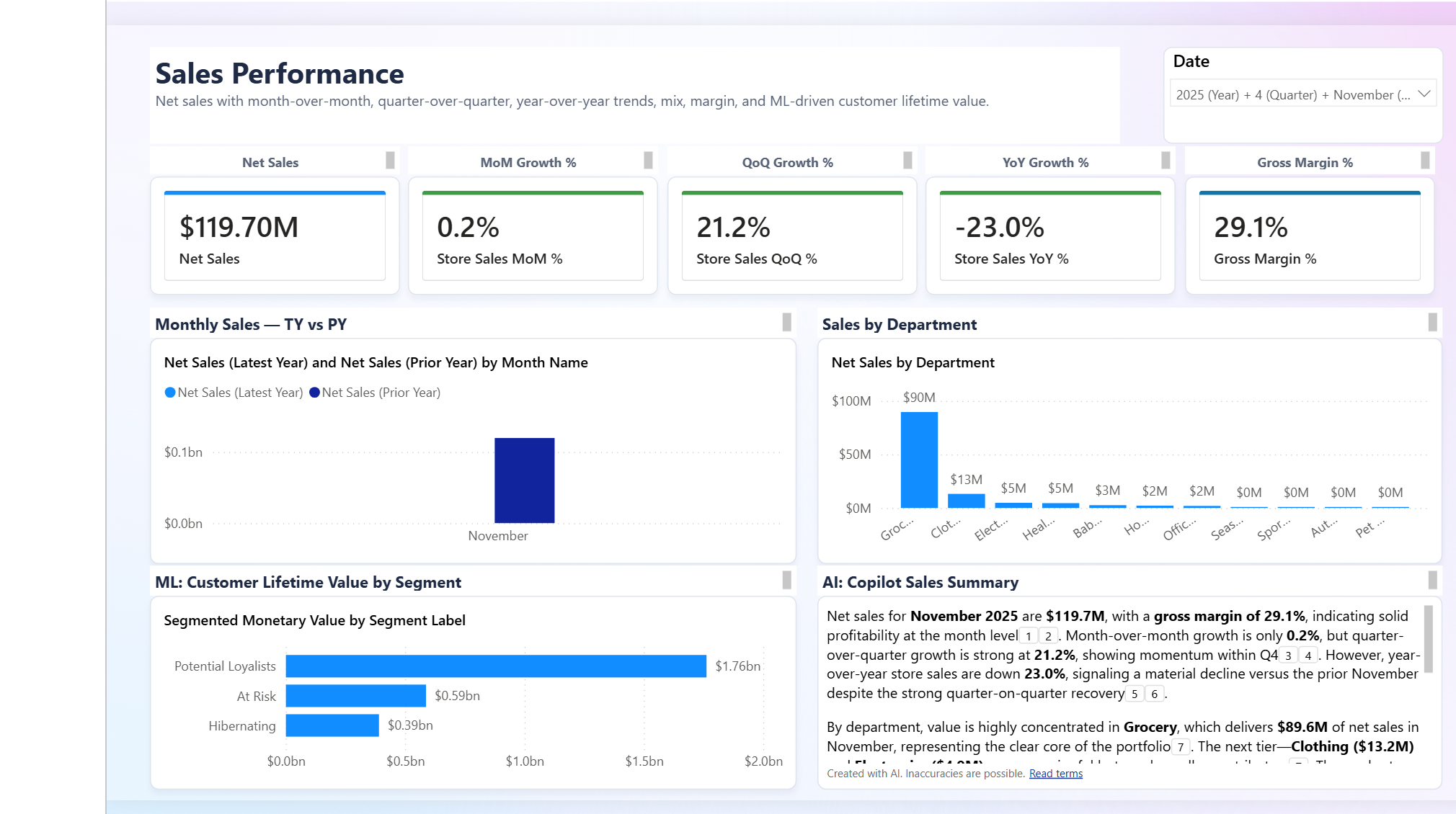Viewport: 1456px width, 814px height.
Task: Click the gray marker beside Sales by Department header
Action: point(1432,322)
